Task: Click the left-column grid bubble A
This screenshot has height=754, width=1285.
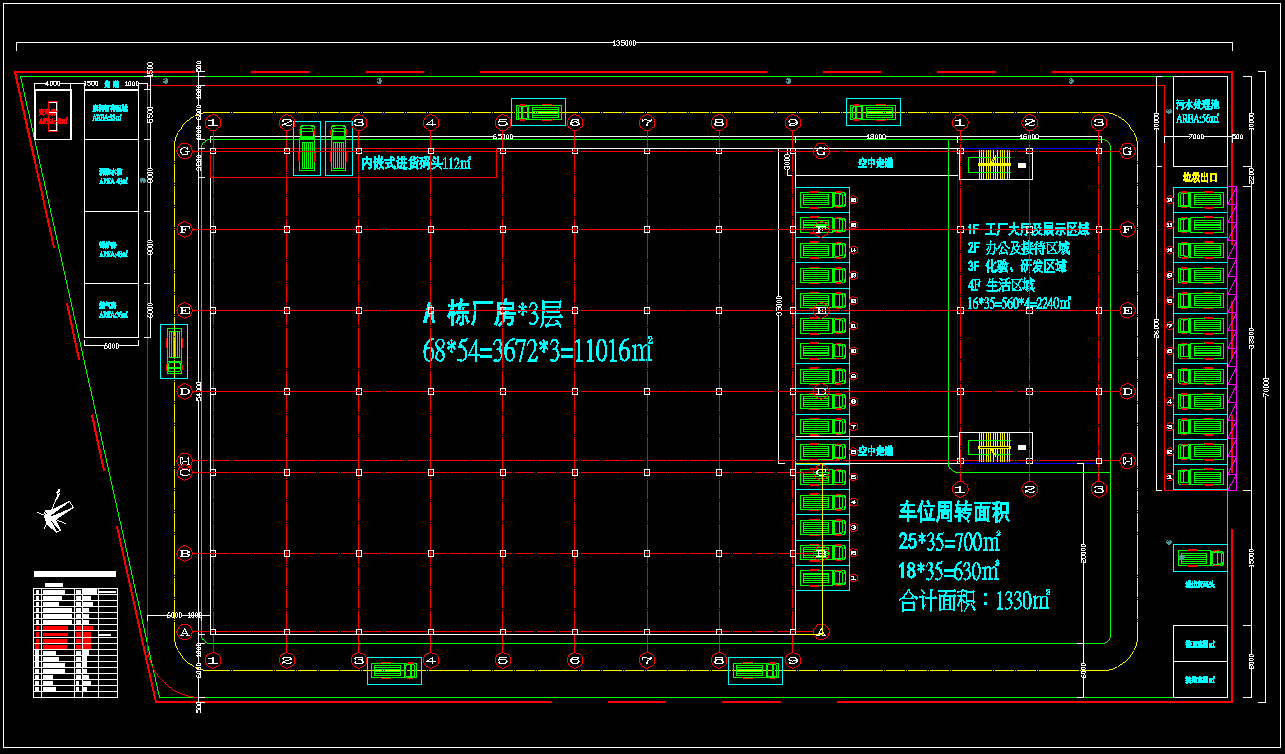Action: click(184, 632)
